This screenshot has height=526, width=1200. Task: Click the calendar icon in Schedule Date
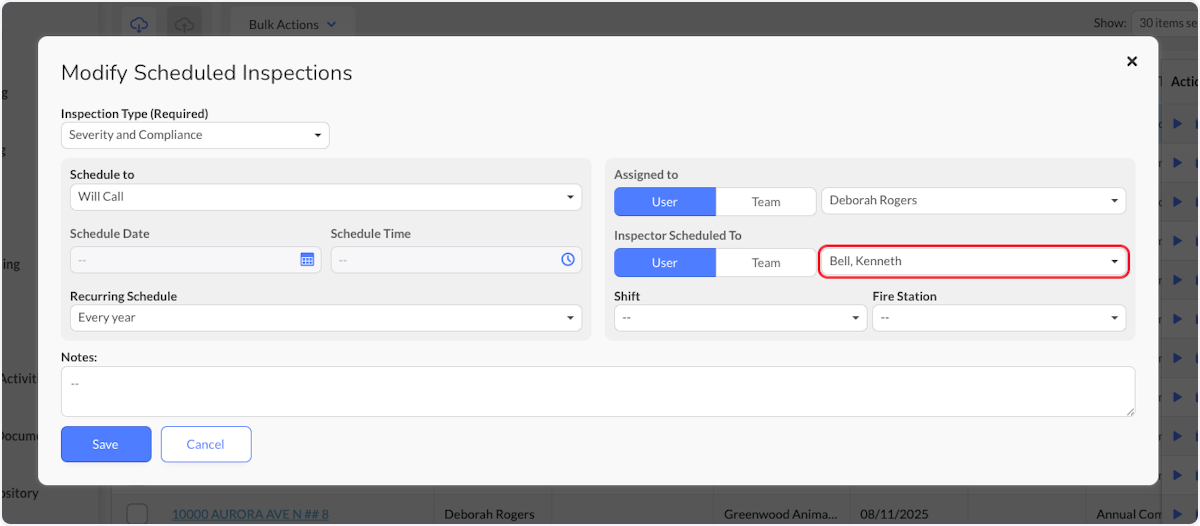tap(307, 260)
